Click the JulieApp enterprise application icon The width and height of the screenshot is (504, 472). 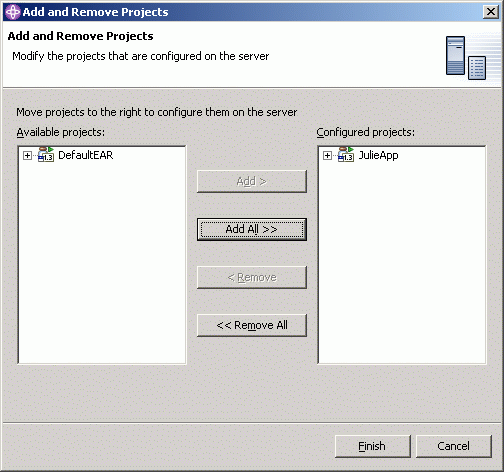click(346, 155)
